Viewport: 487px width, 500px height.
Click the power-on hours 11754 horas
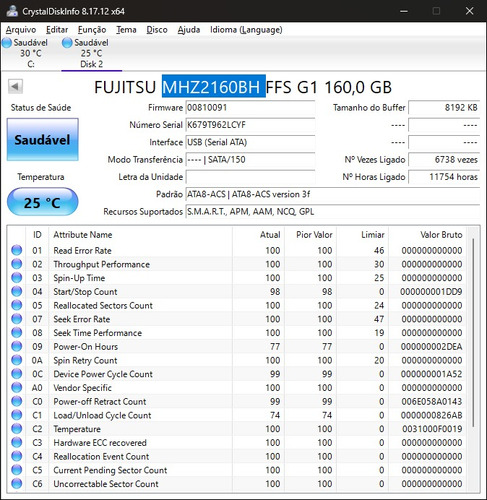tap(444, 177)
